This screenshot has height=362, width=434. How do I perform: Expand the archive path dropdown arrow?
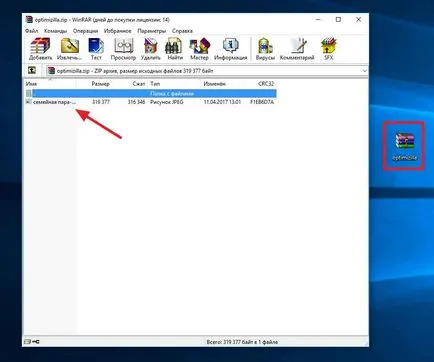pyautogui.click(x=364, y=71)
